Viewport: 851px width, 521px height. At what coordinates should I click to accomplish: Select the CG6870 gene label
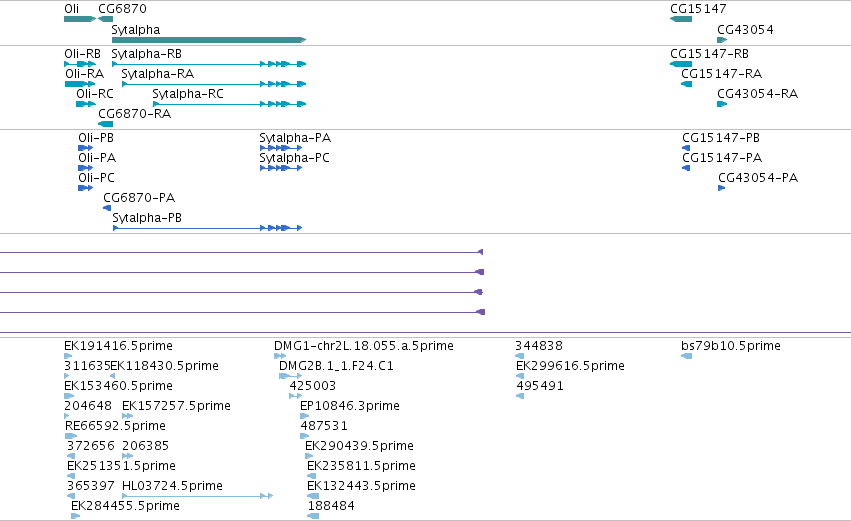[x=122, y=9]
